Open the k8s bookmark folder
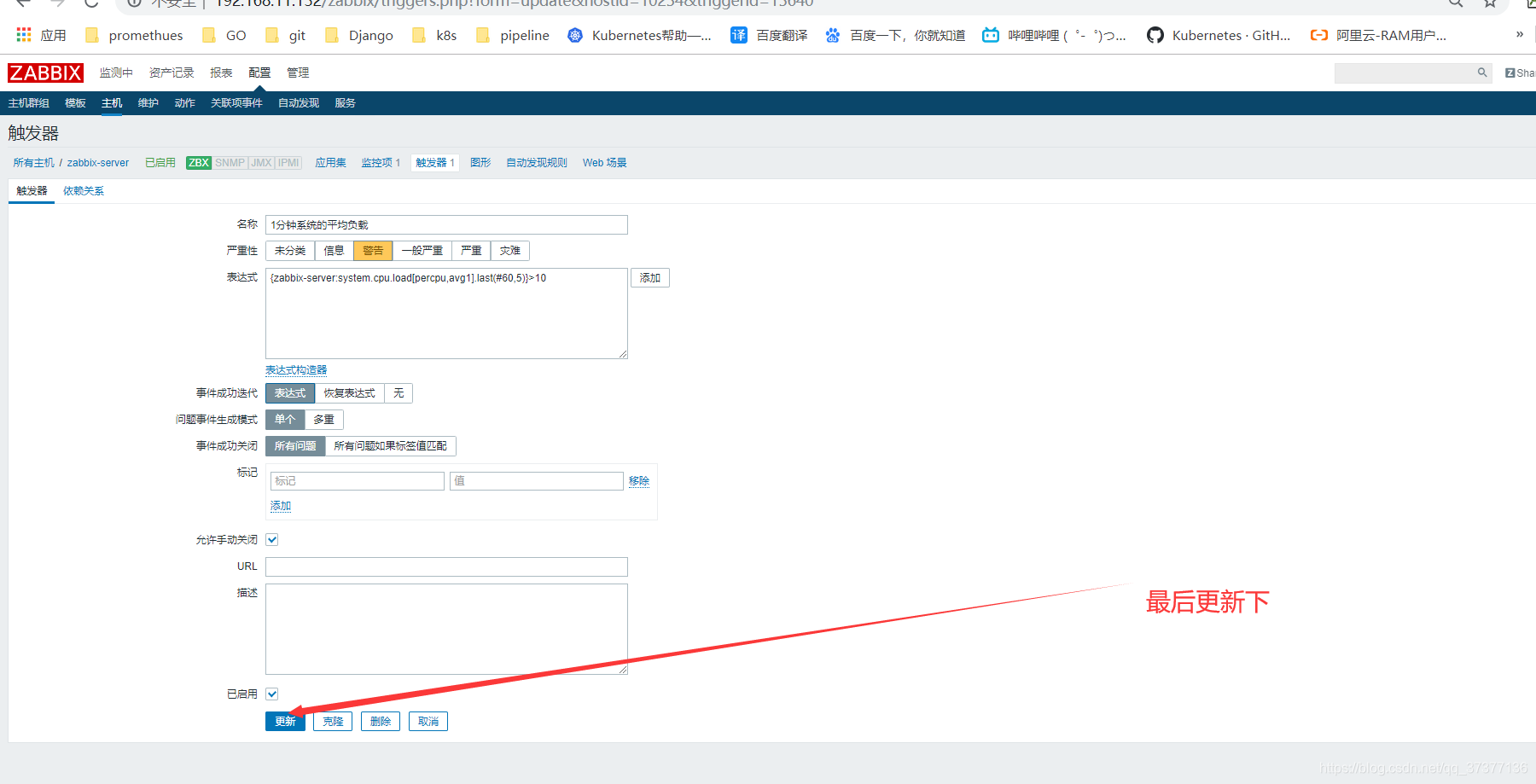This screenshot has height=784, width=1536. click(x=434, y=35)
